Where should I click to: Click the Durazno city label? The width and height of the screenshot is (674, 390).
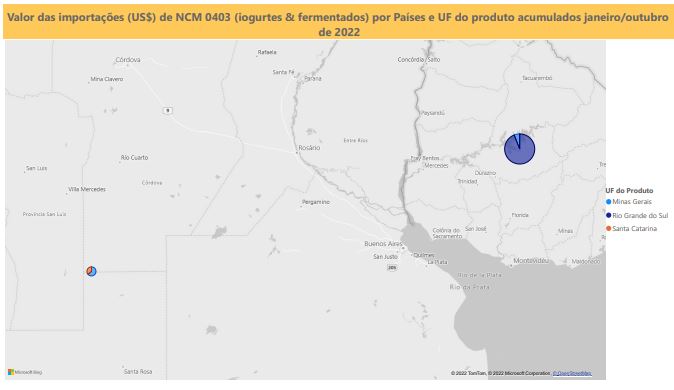[x=485, y=173]
